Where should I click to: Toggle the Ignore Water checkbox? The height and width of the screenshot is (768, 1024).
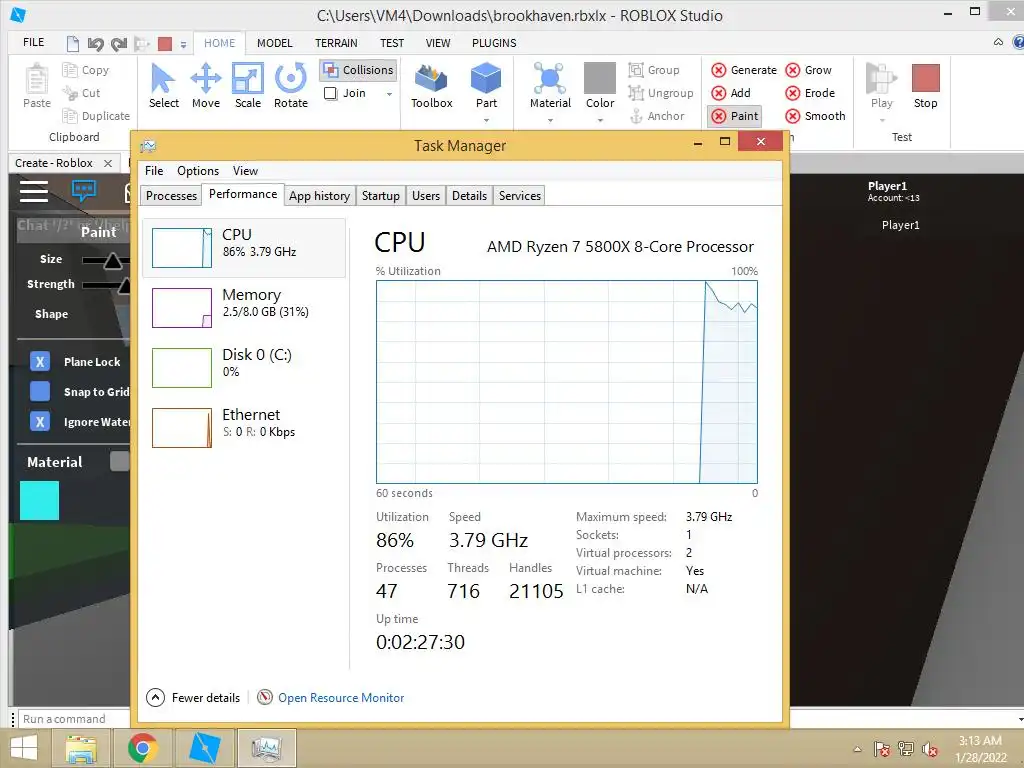(x=40, y=421)
